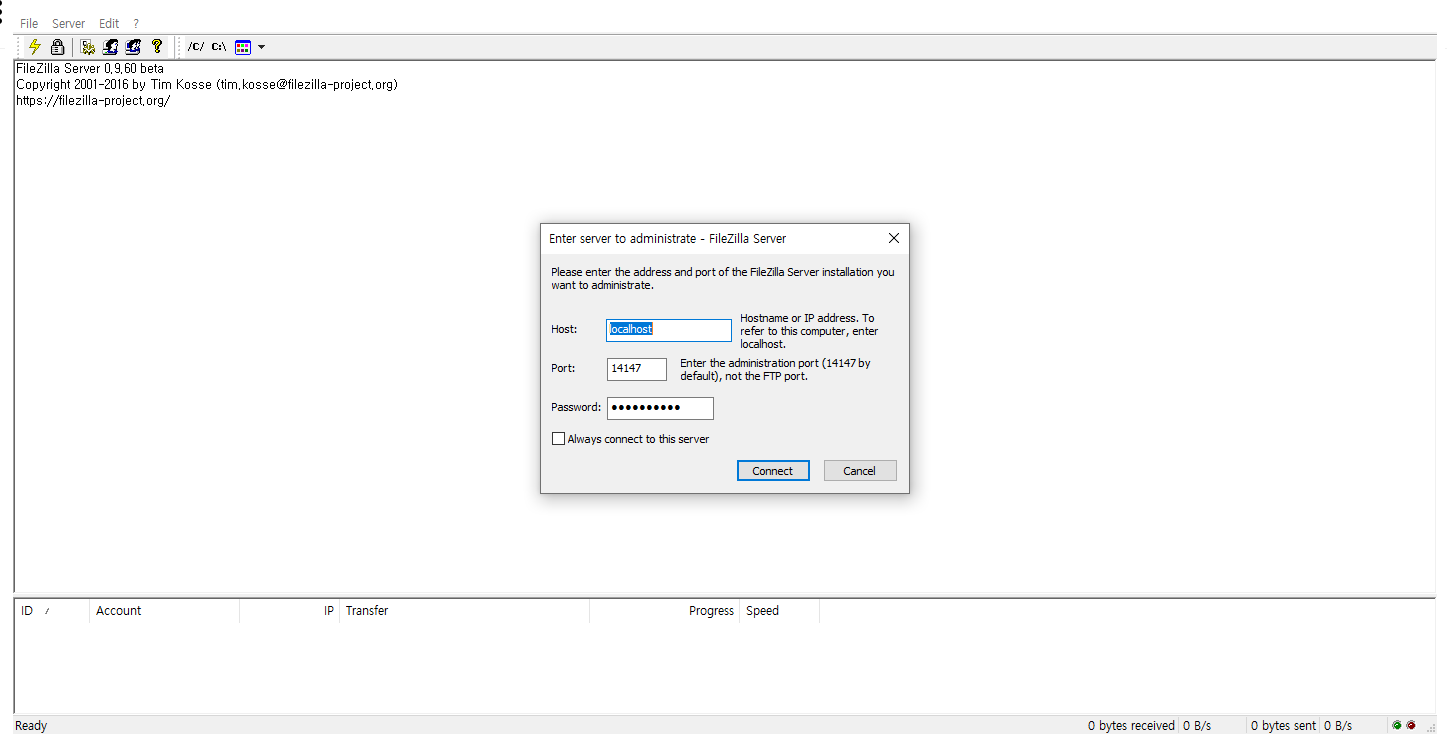The width and height of the screenshot is (1447, 750).
Task: Click the green status indicator light
Action: (x=1397, y=726)
